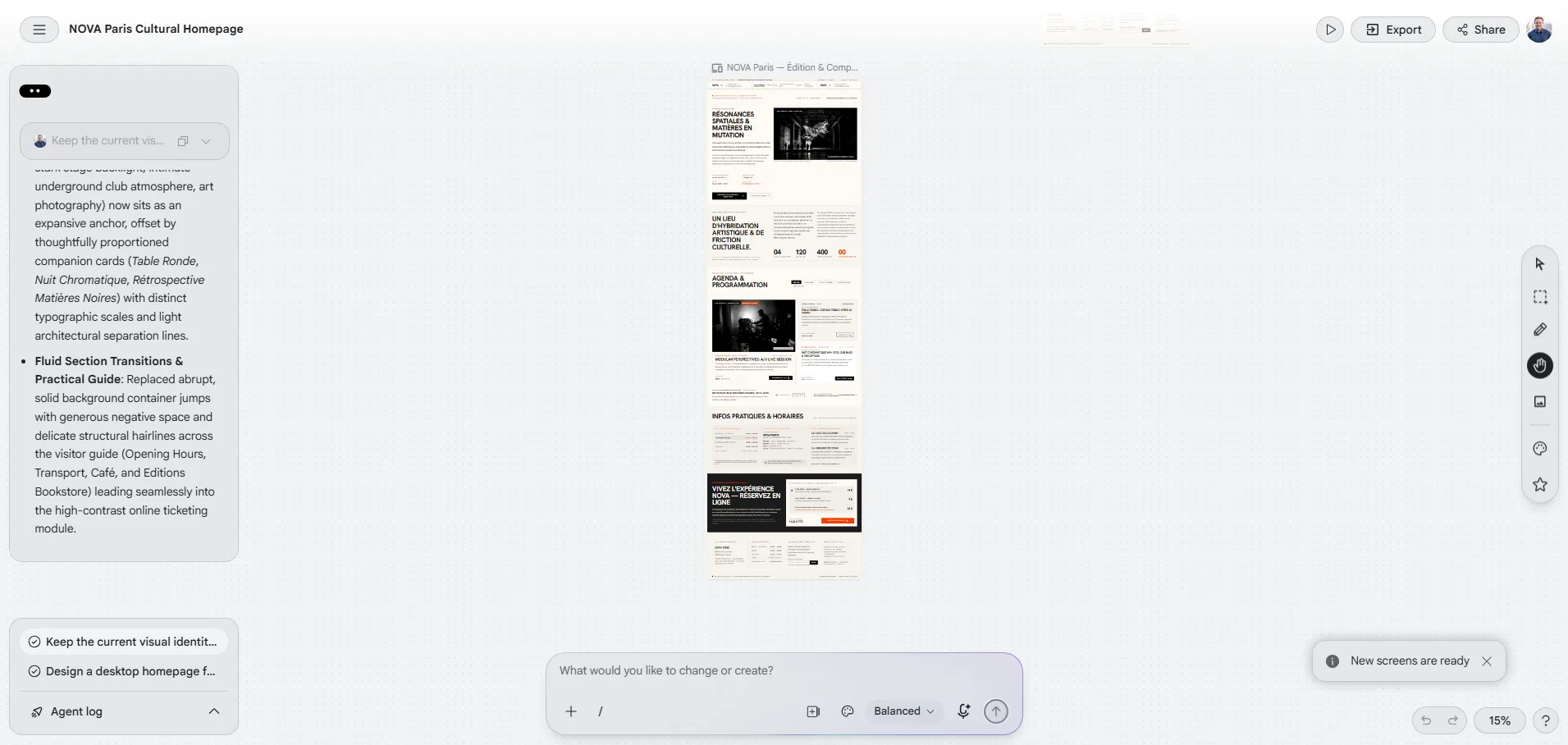The height and width of the screenshot is (745, 1568).
Task: Click the plus icon in the prompt bar
Action: coord(571,711)
